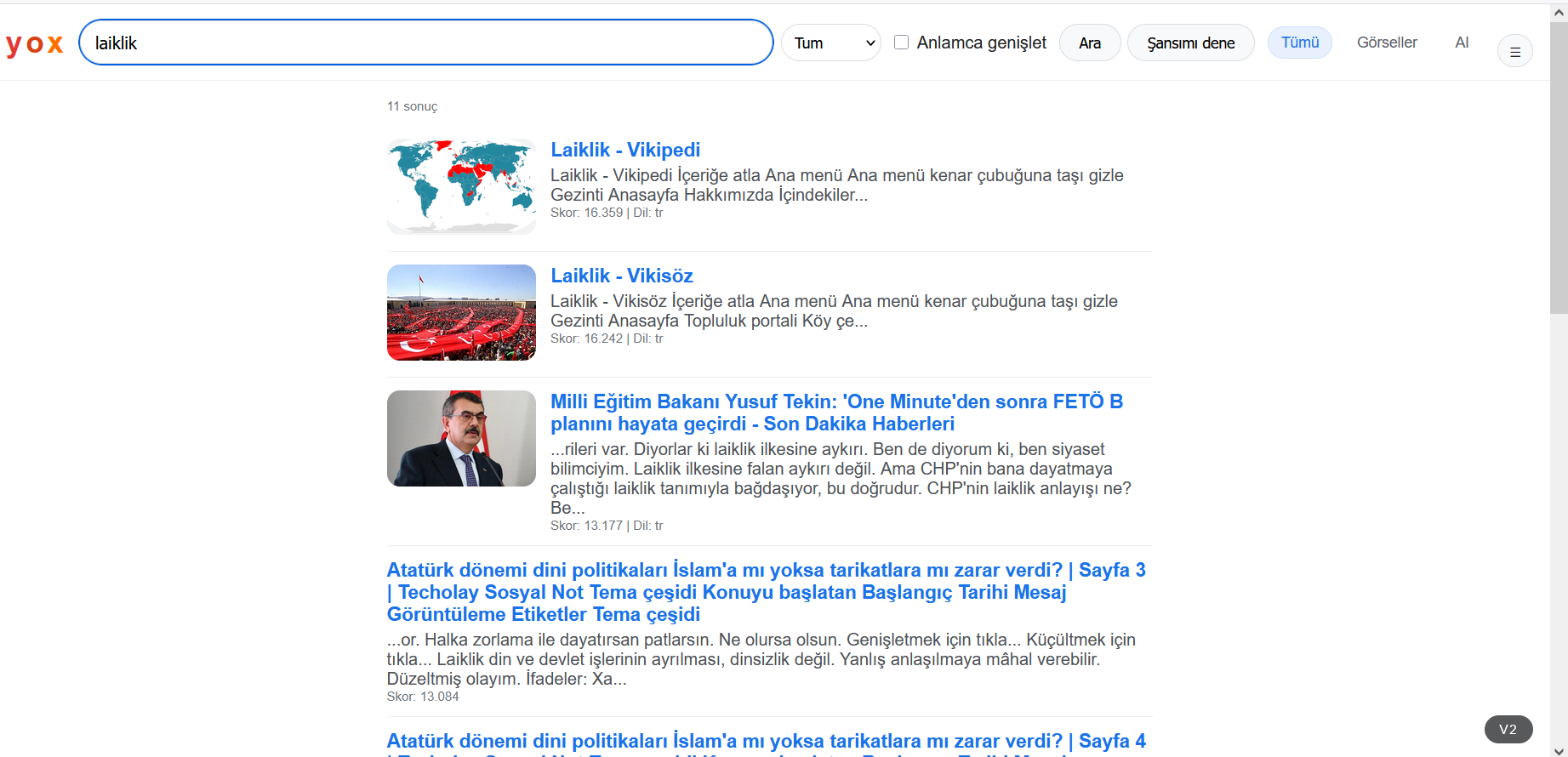Viewport: 1568px width, 757px height.
Task: Click the yox logo
Action: point(34,43)
